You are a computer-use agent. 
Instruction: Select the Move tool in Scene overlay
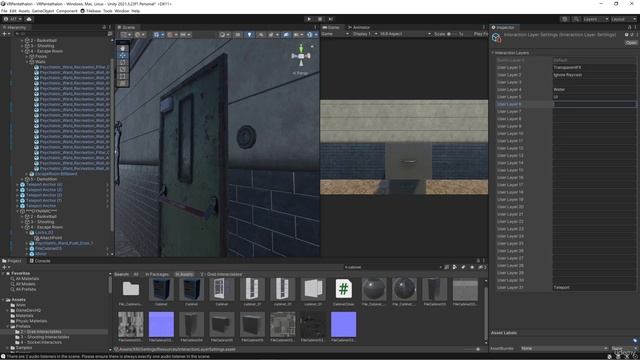pos(122,55)
